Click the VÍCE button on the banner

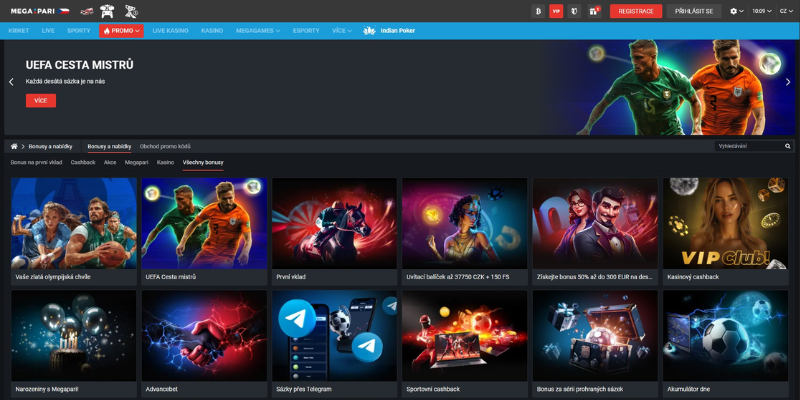pyautogui.click(x=41, y=101)
